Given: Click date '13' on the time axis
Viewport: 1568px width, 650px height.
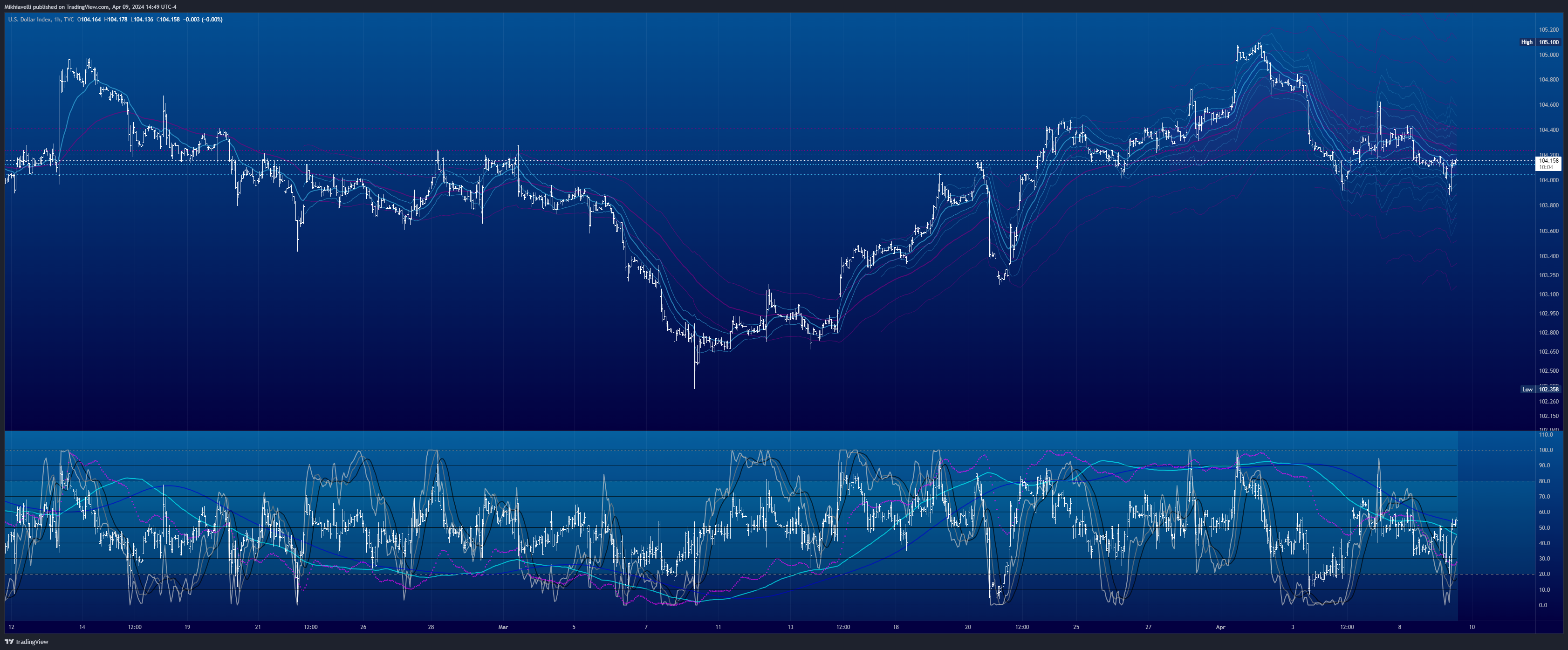Looking at the screenshot, I should 791,627.
